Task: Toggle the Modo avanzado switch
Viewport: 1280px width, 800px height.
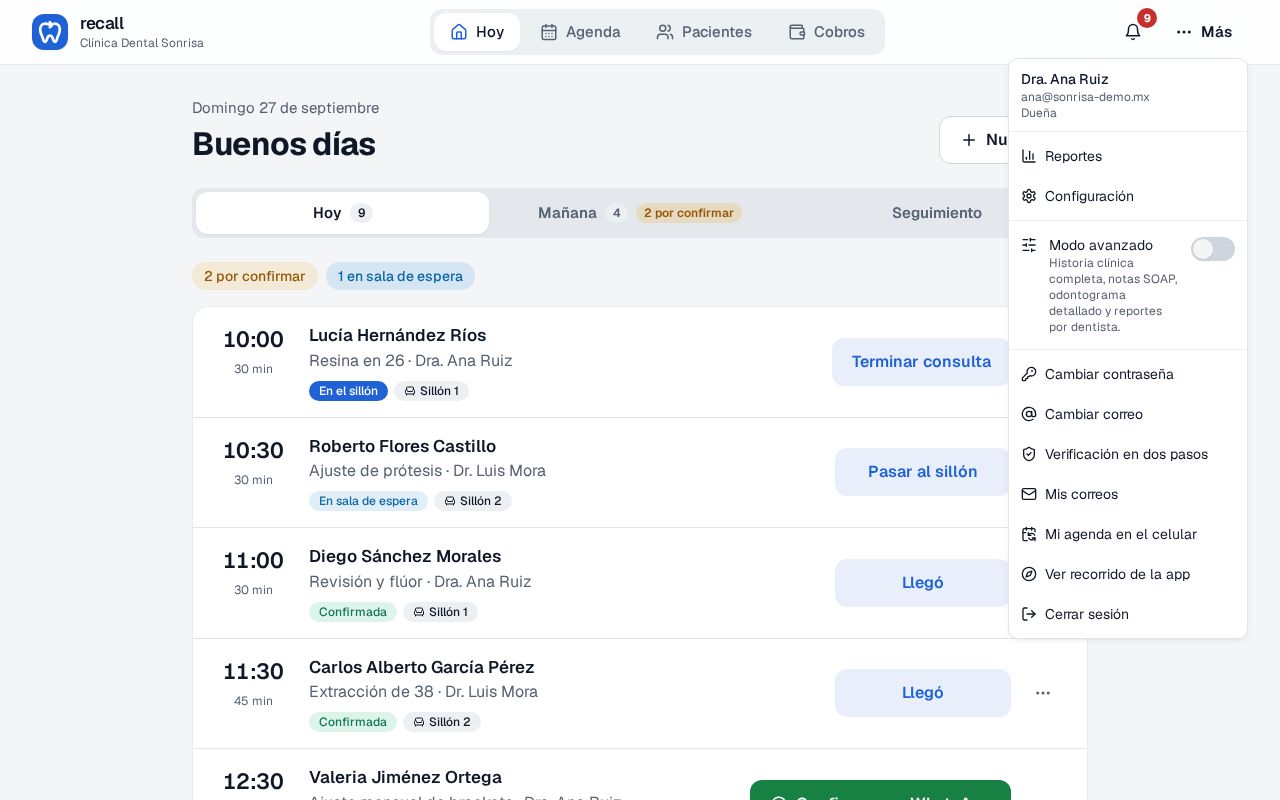Action: 1213,249
